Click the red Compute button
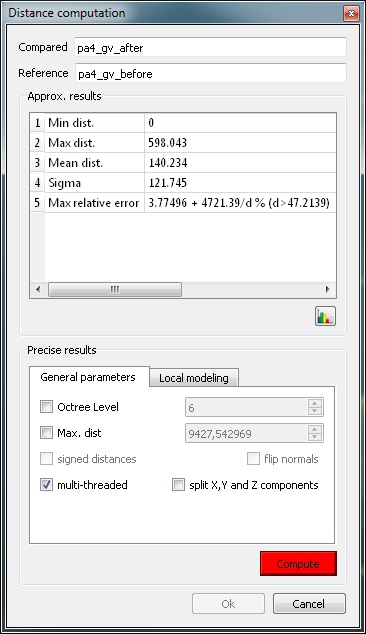This screenshot has width=366, height=634. coord(298,564)
